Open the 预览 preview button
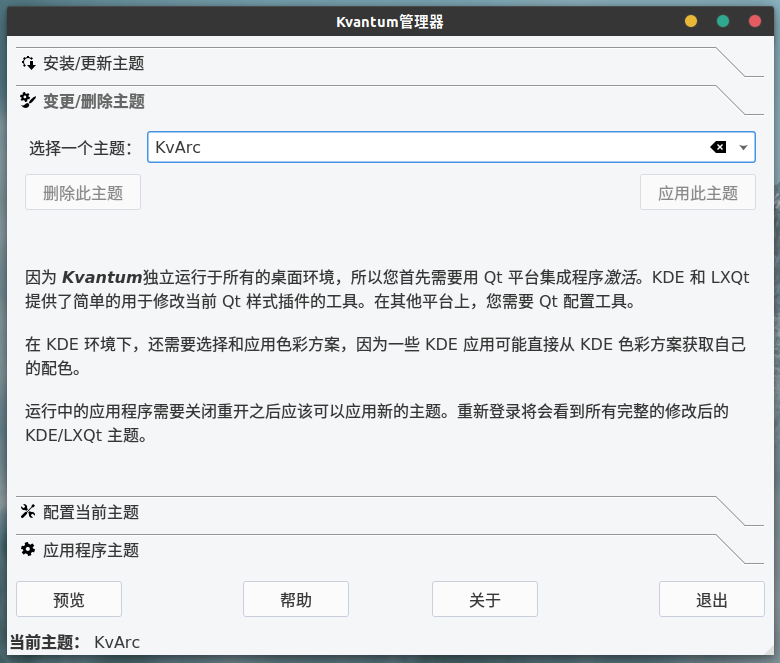 click(x=69, y=599)
